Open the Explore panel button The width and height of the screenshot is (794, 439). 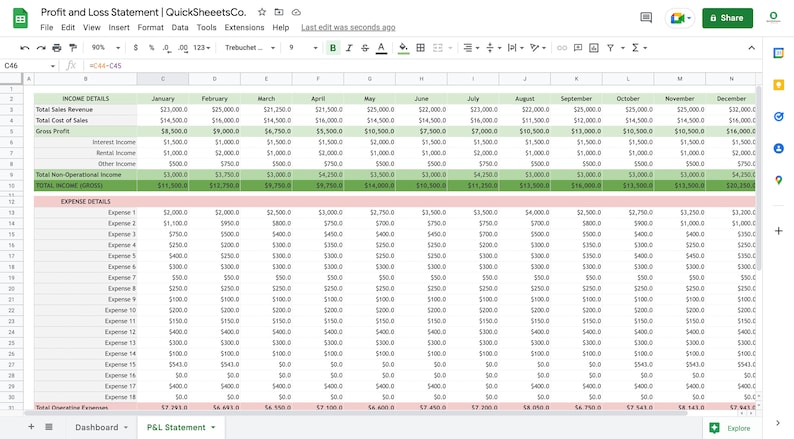click(x=730, y=428)
